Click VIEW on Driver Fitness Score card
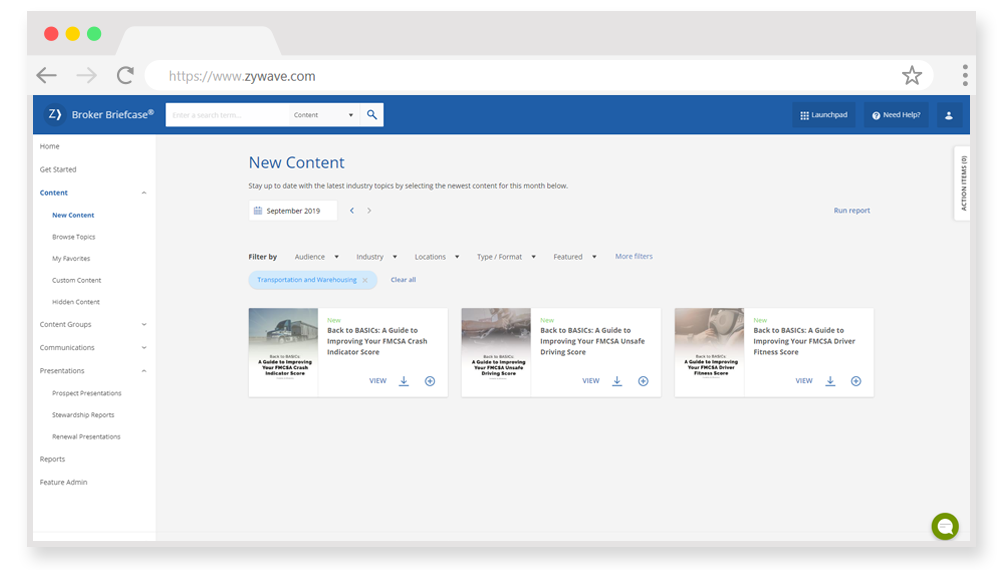The width and height of the screenshot is (1000, 570). click(x=804, y=381)
